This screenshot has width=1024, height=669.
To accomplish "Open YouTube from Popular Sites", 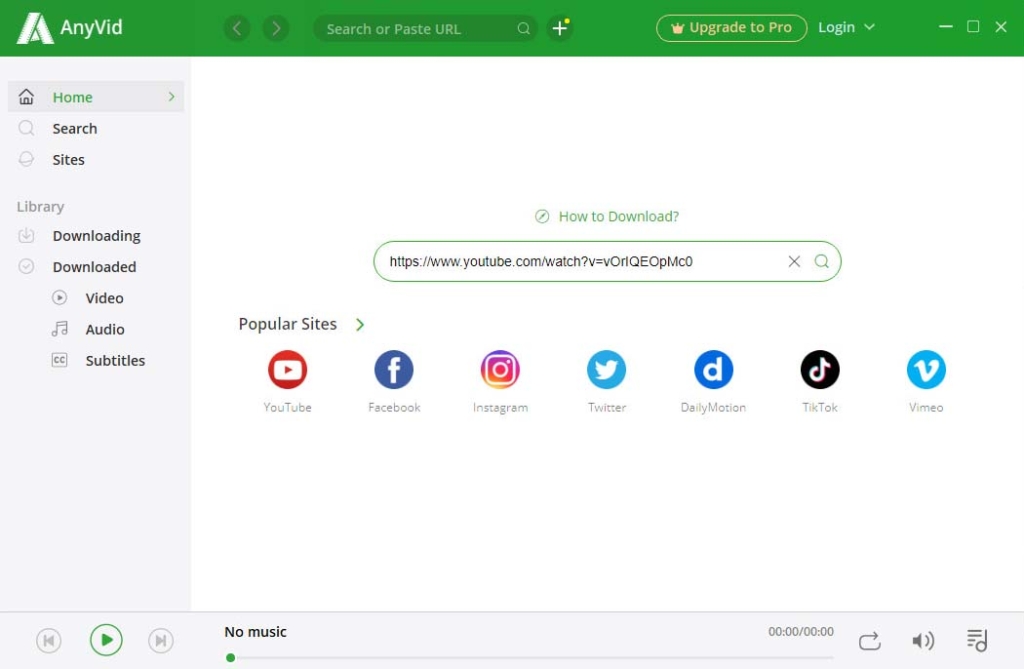I will tap(287, 368).
